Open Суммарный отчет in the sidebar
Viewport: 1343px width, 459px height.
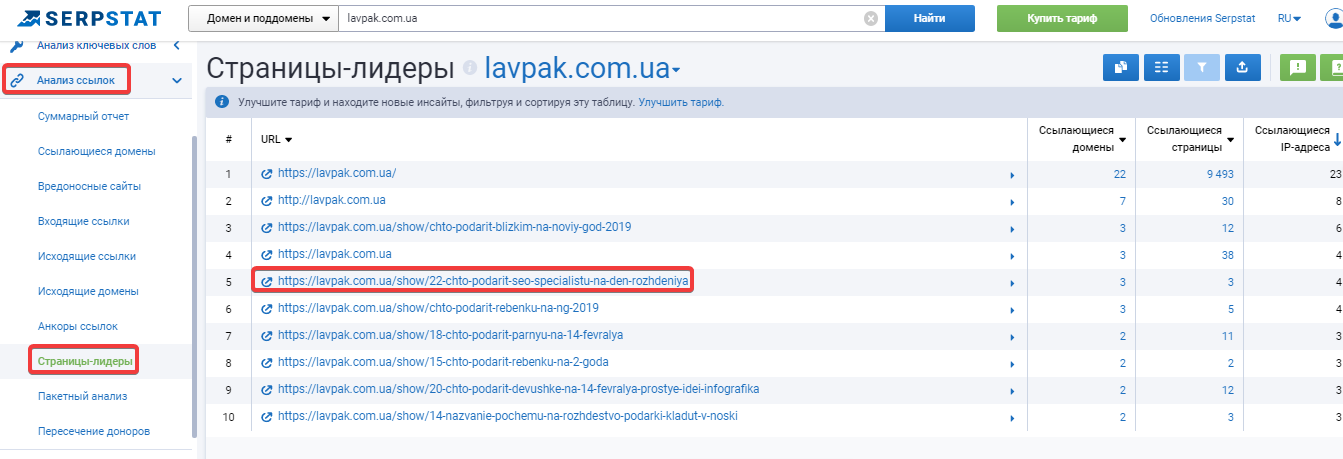pyautogui.click(x=83, y=116)
